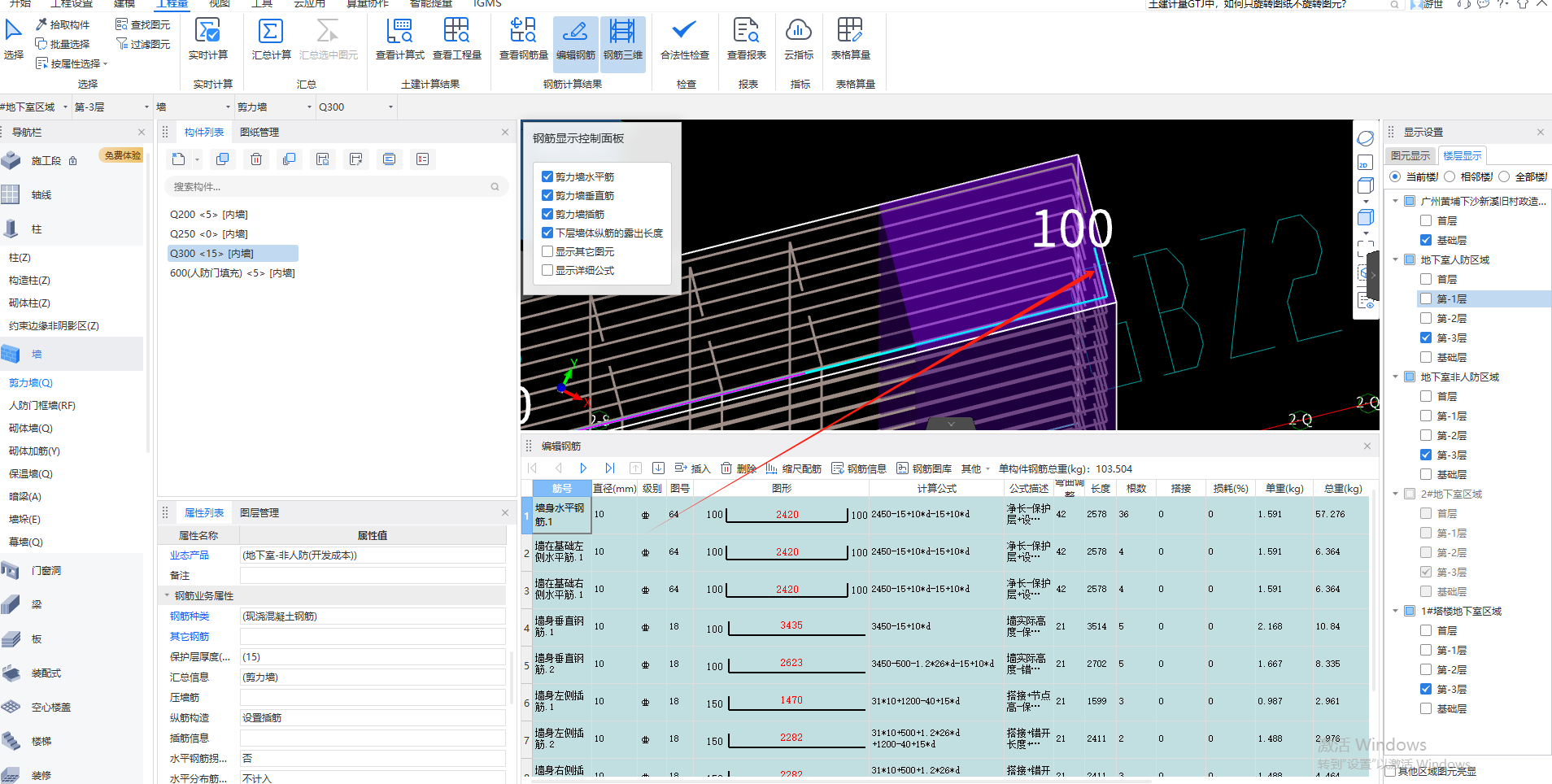Click the orbit rotate view icon in the viewport
This screenshot has width=1552, height=784.
[x=1366, y=139]
